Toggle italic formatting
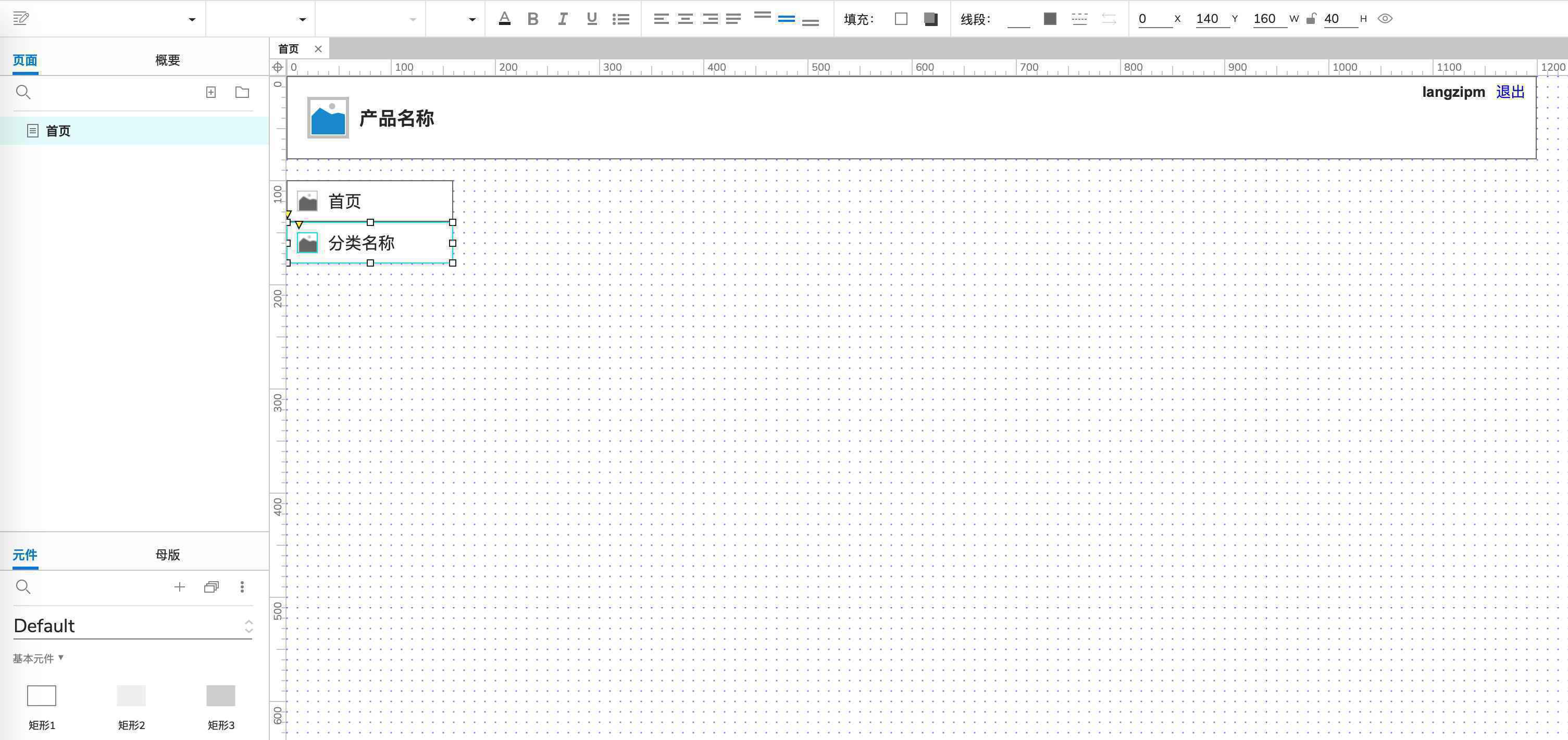Screen dimensions: 1568x740 [x=563, y=19]
